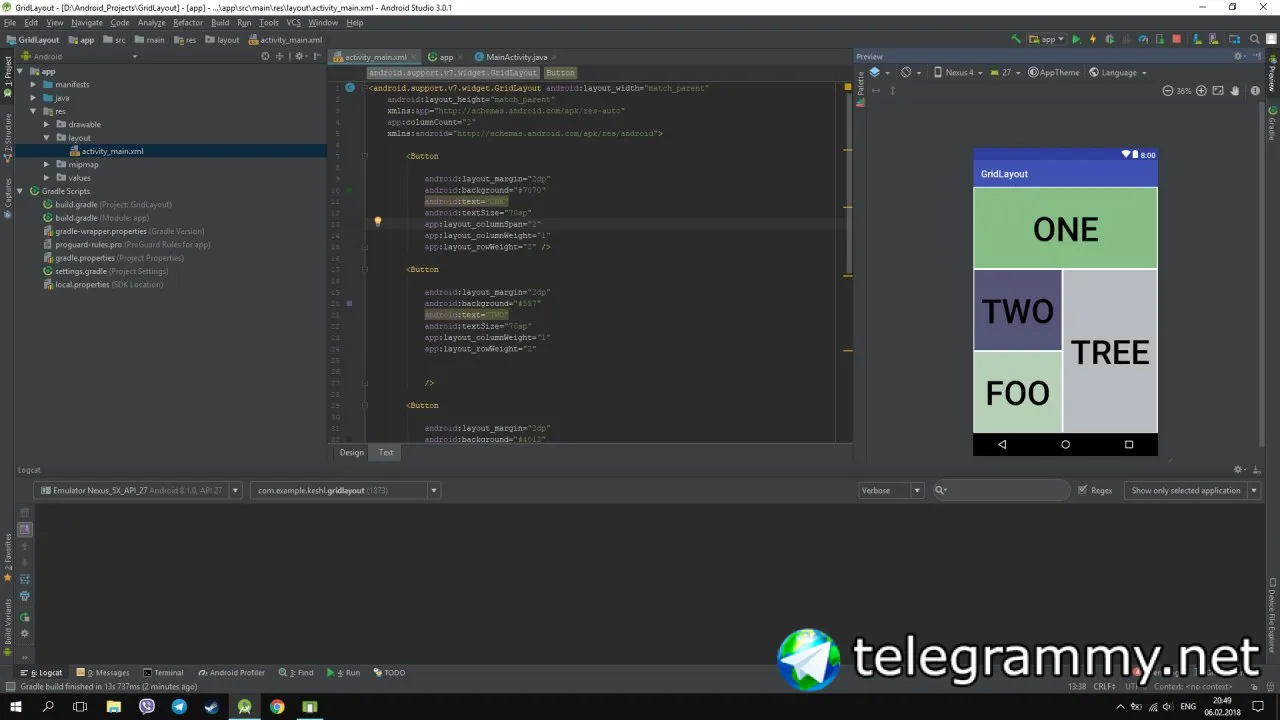Image resolution: width=1280 pixels, height=720 pixels.
Task: Open the Android Profiler tab
Action: (231, 672)
